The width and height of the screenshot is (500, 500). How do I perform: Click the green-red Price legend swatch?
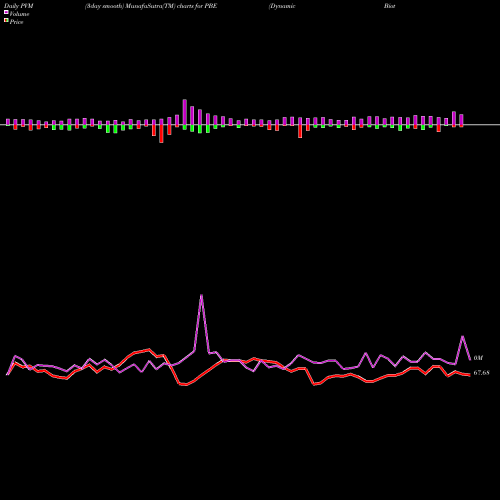6,21
